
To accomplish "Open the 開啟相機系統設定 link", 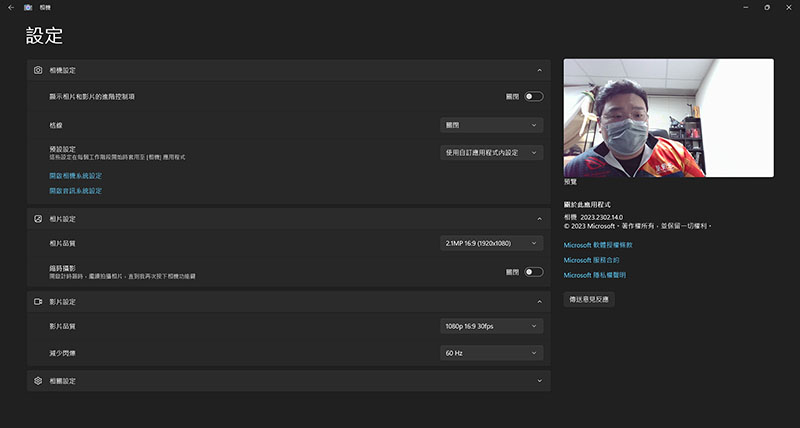I will 76,175.
